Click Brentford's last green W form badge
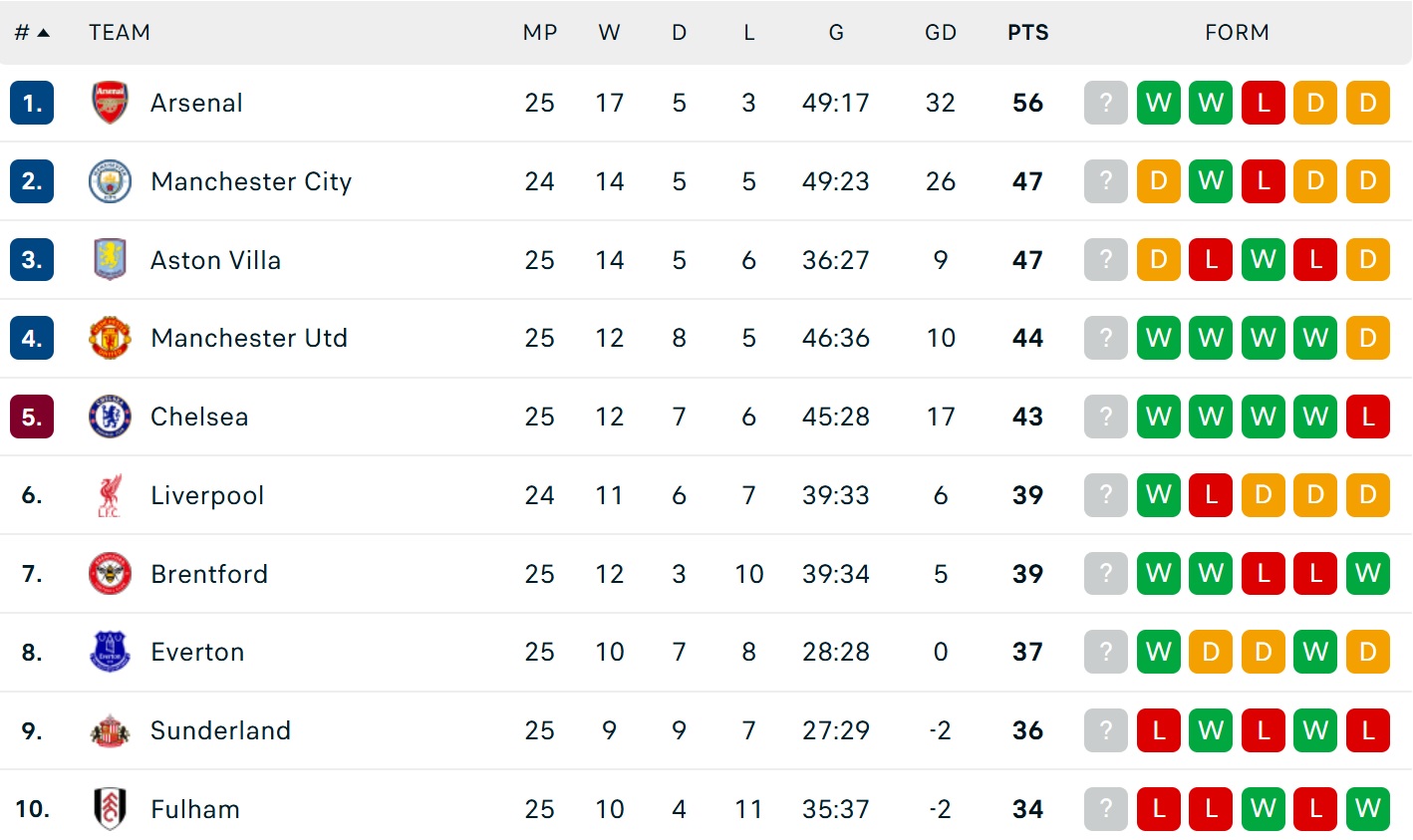The height and width of the screenshot is (840, 1413). tap(1367, 574)
